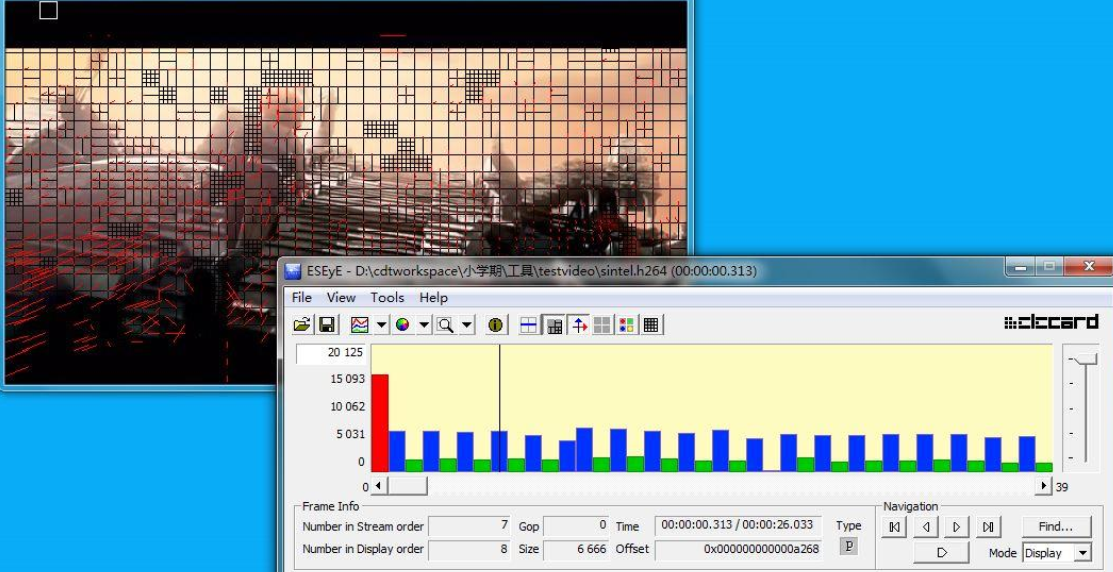Viewport: 1113px width, 572px height.
Task: Toggle the colored dots block-type icon
Action: click(x=626, y=325)
